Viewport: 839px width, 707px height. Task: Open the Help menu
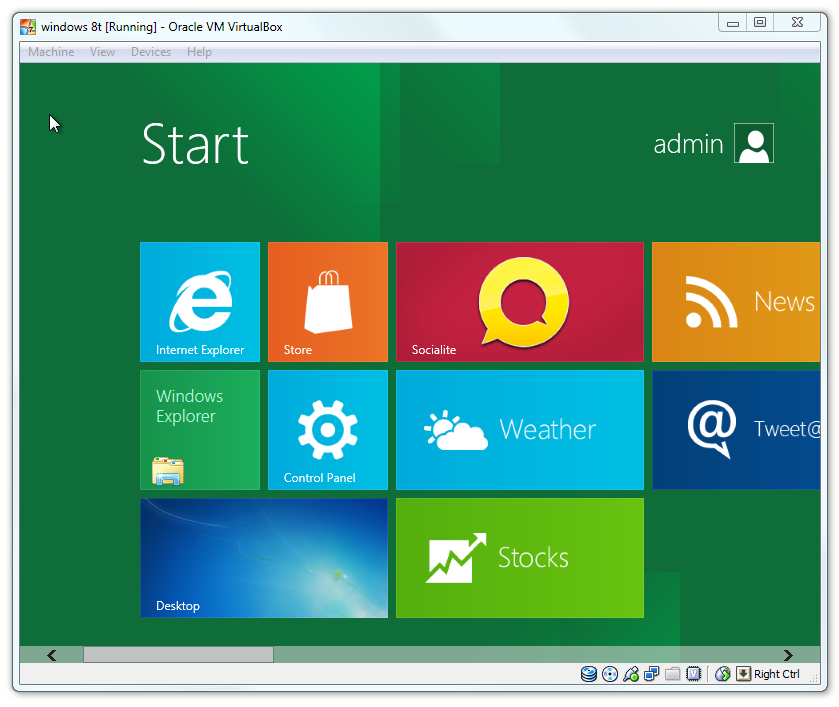[199, 52]
